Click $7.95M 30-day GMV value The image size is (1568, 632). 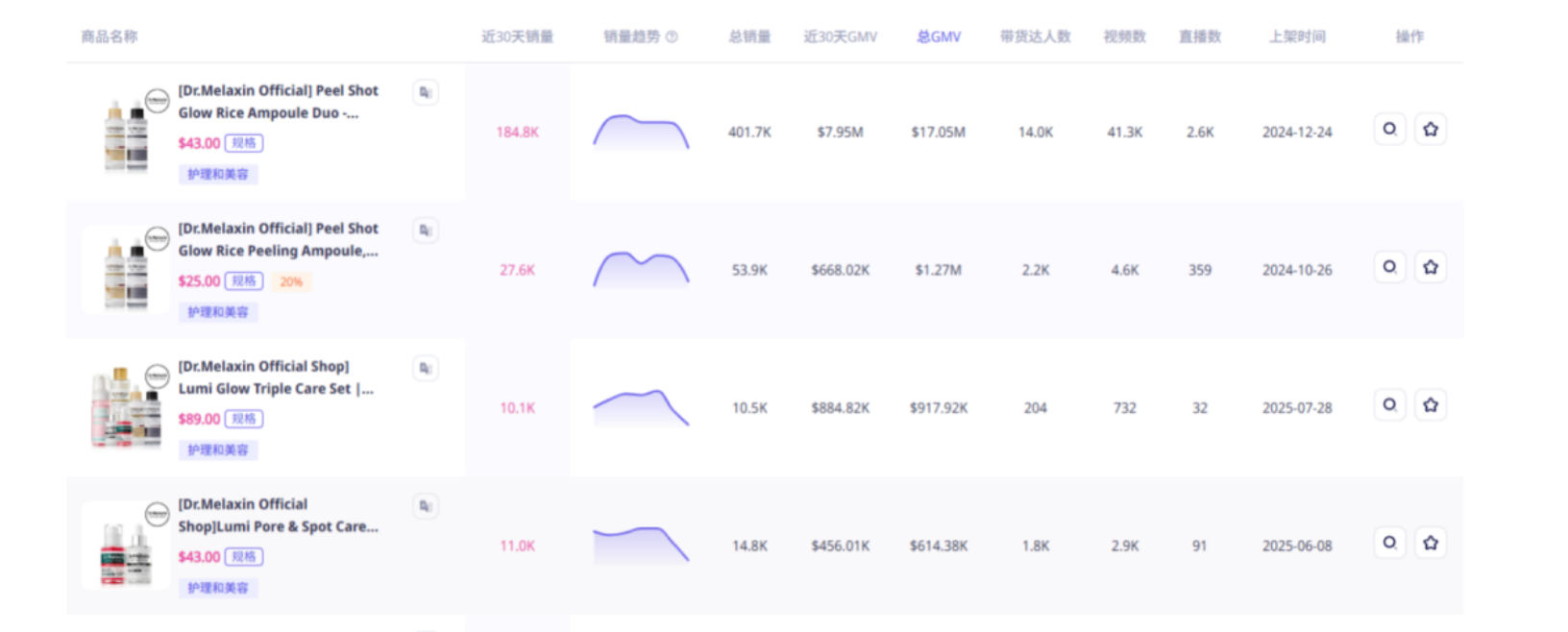coord(841,133)
